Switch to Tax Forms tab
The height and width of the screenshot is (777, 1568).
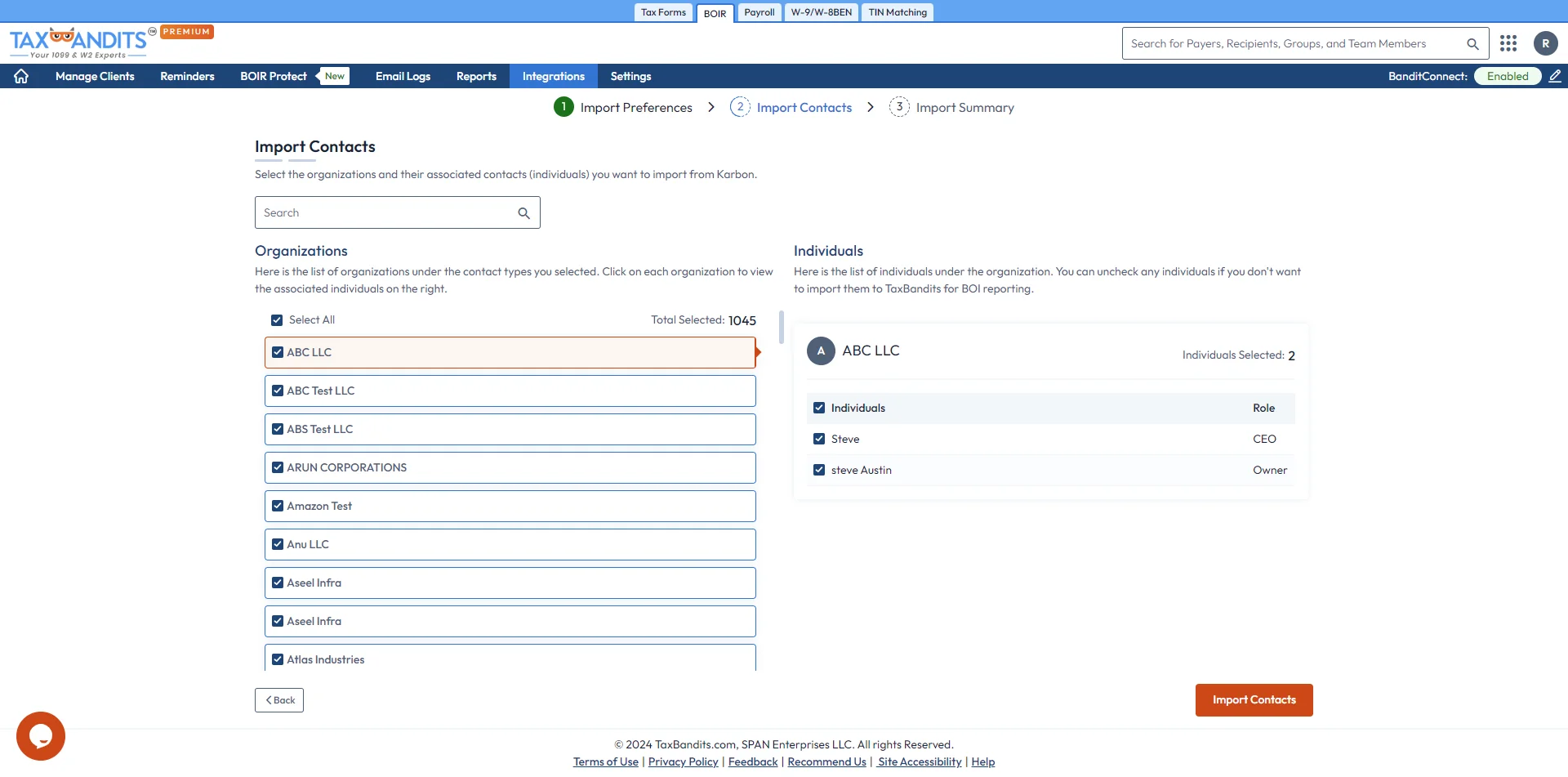[663, 12]
